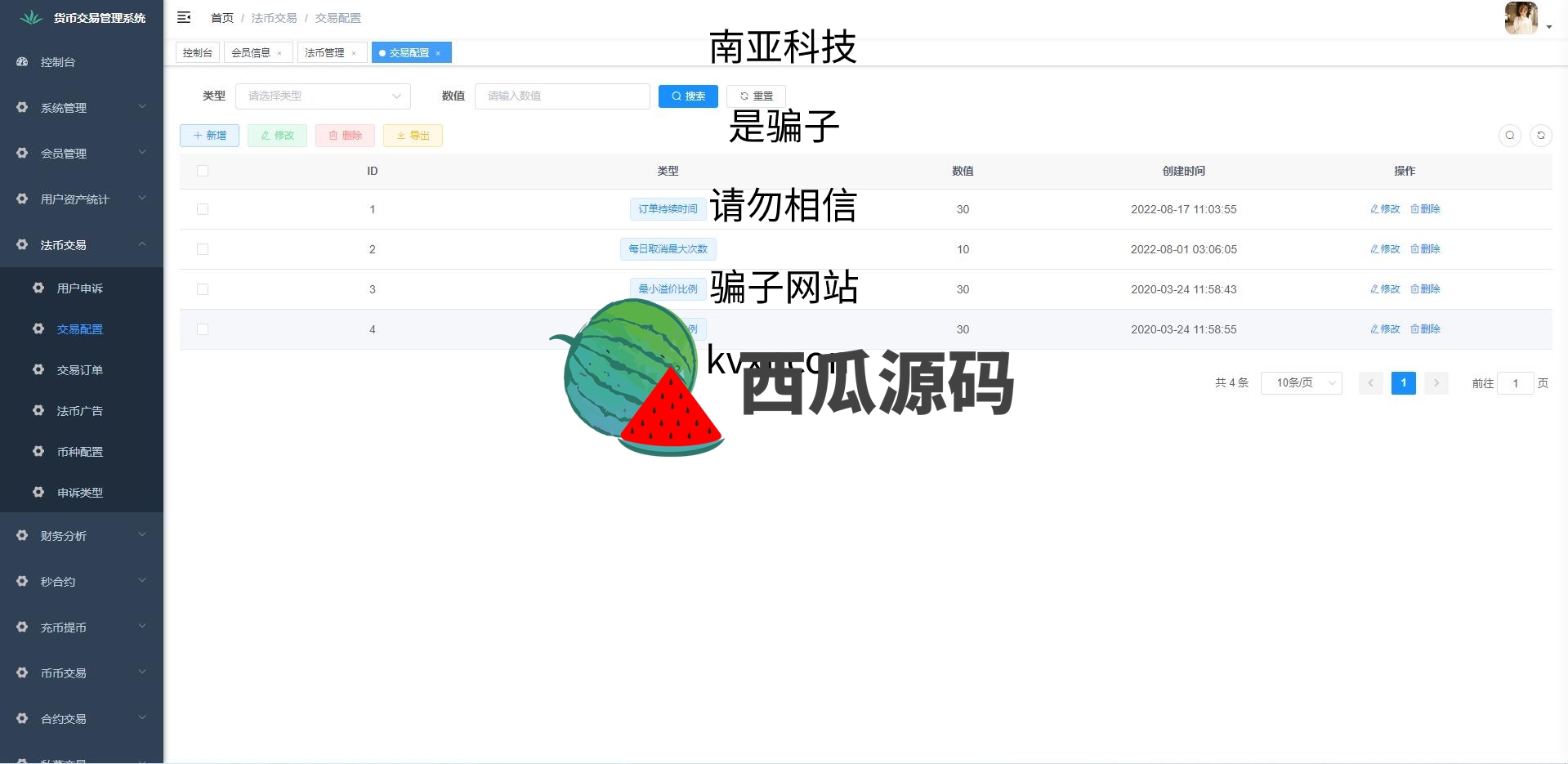Viewport: 1568px width, 764px height.
Task: Click the 控制台 gear icon in sidebar
Action: click(x=22, y=61)
